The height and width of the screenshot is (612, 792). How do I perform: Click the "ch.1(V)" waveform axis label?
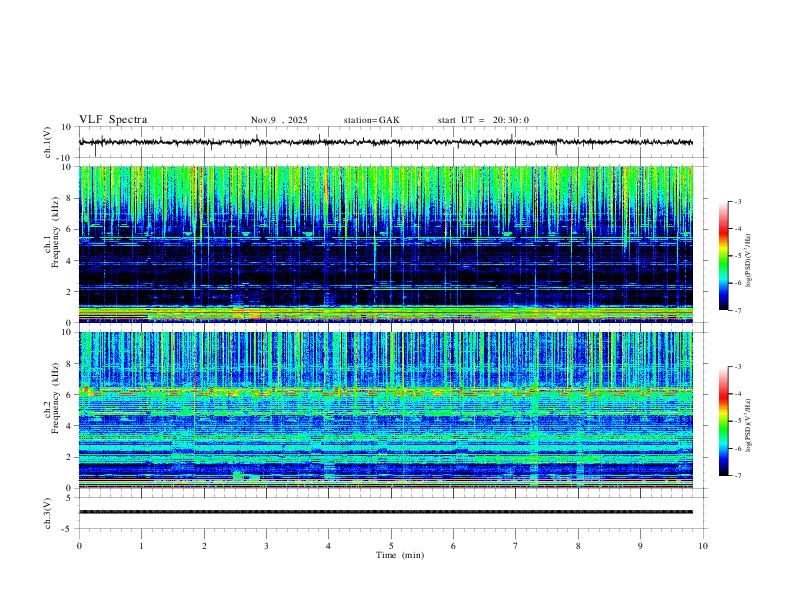pyautogui.click(x=48, y=142)
